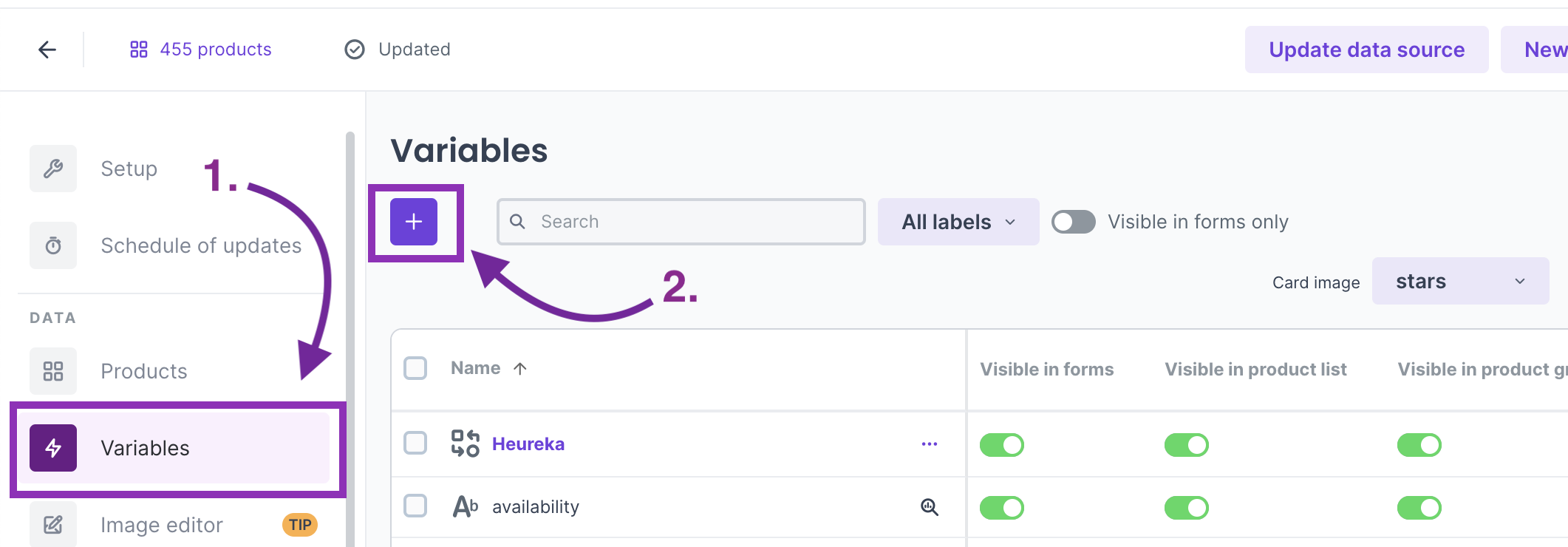Select Variables in the sidebar
Image resolution: width=1568 pixels, height=547 pixels.
[145, 448]
